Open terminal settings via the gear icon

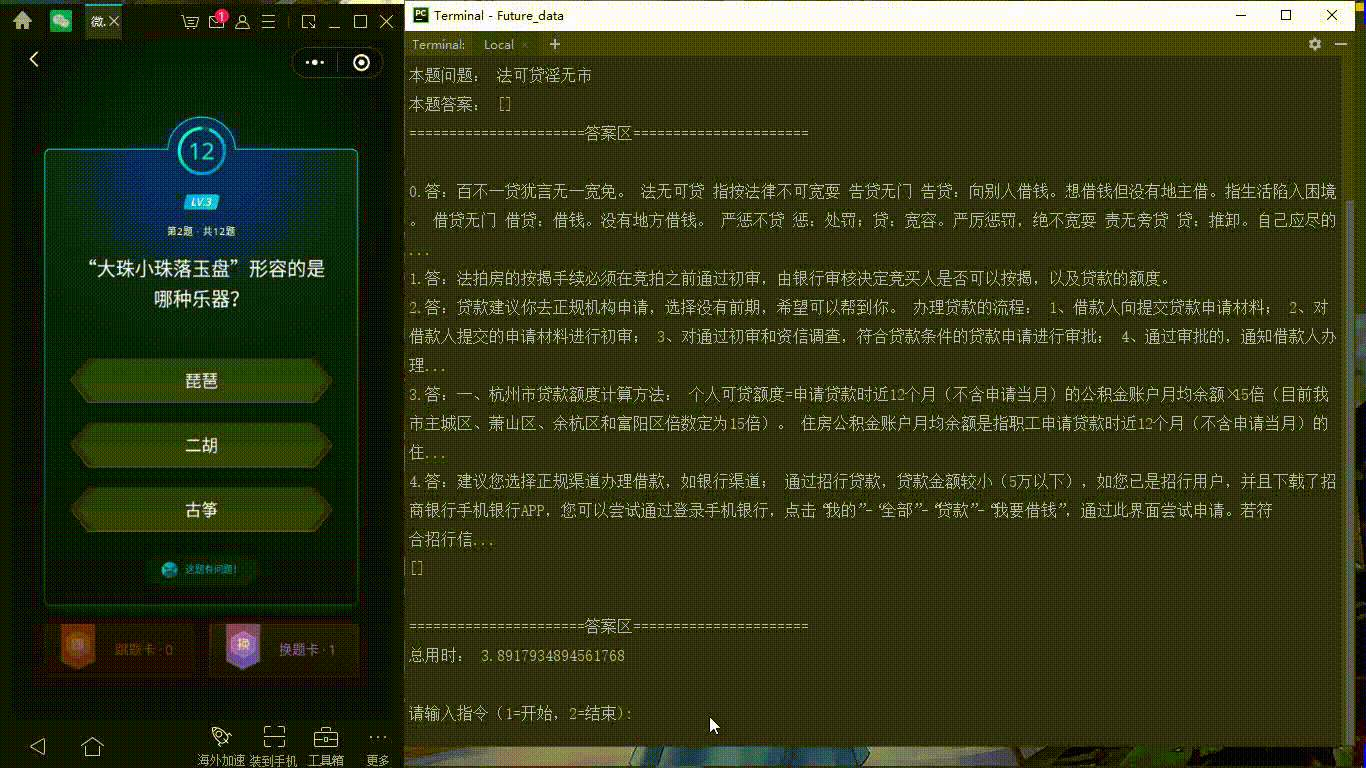1314,45
